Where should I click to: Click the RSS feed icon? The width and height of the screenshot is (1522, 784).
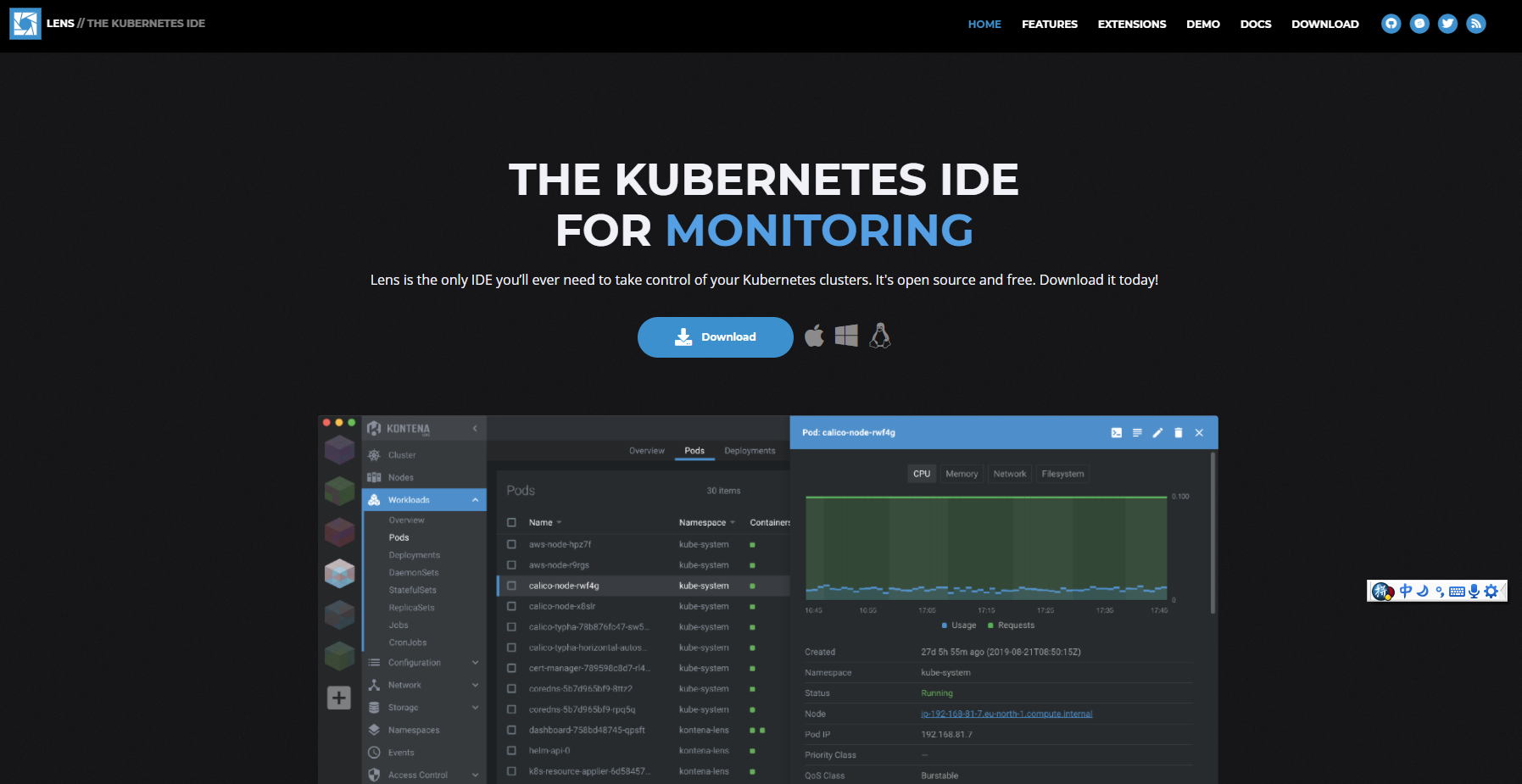pyautogui.click(x=1476, y=24)
